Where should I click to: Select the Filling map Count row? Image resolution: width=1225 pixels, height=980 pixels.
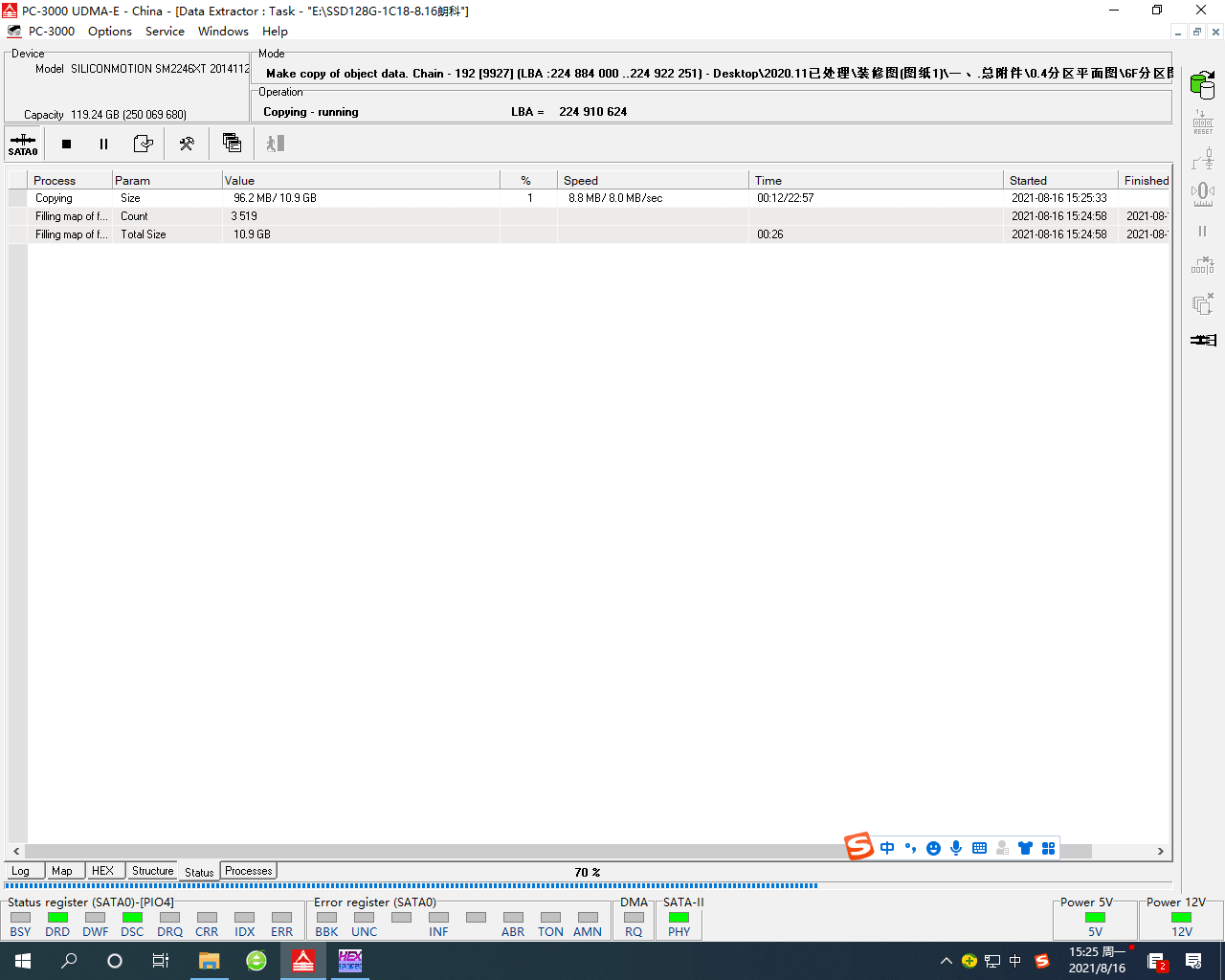coord(589,216)
